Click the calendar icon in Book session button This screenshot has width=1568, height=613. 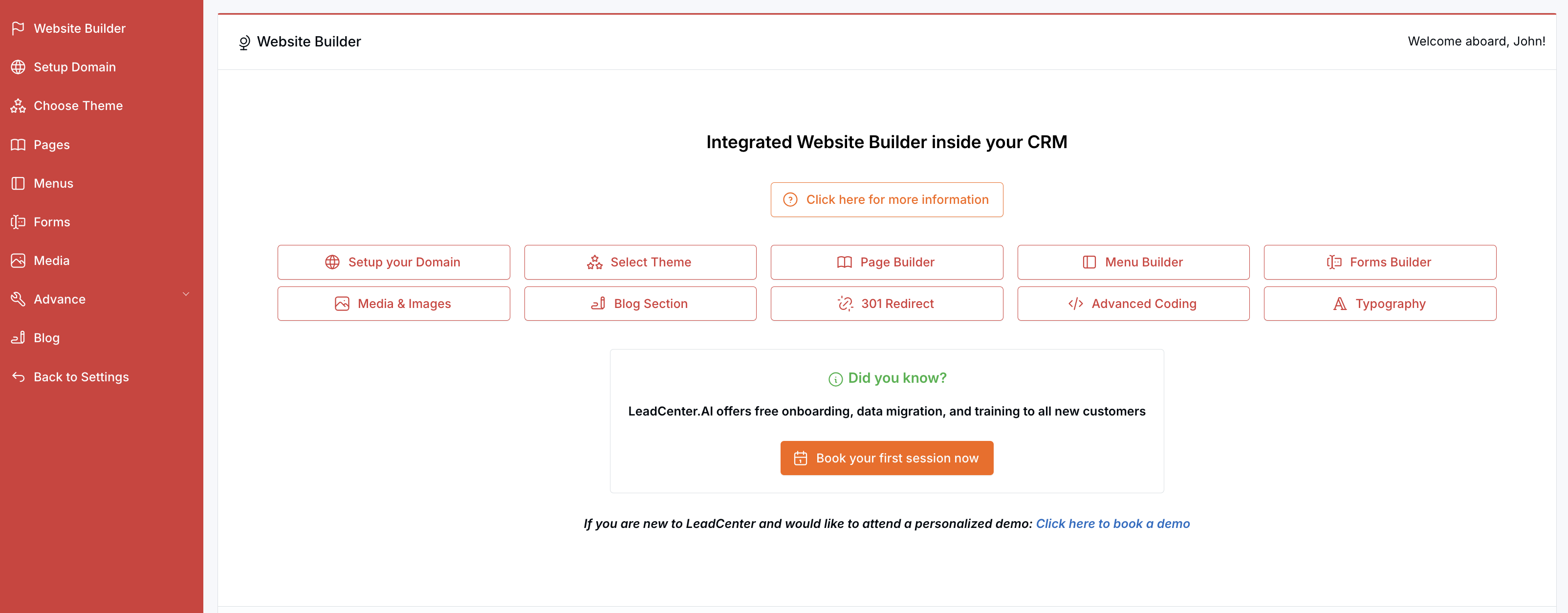coord(801,459)
